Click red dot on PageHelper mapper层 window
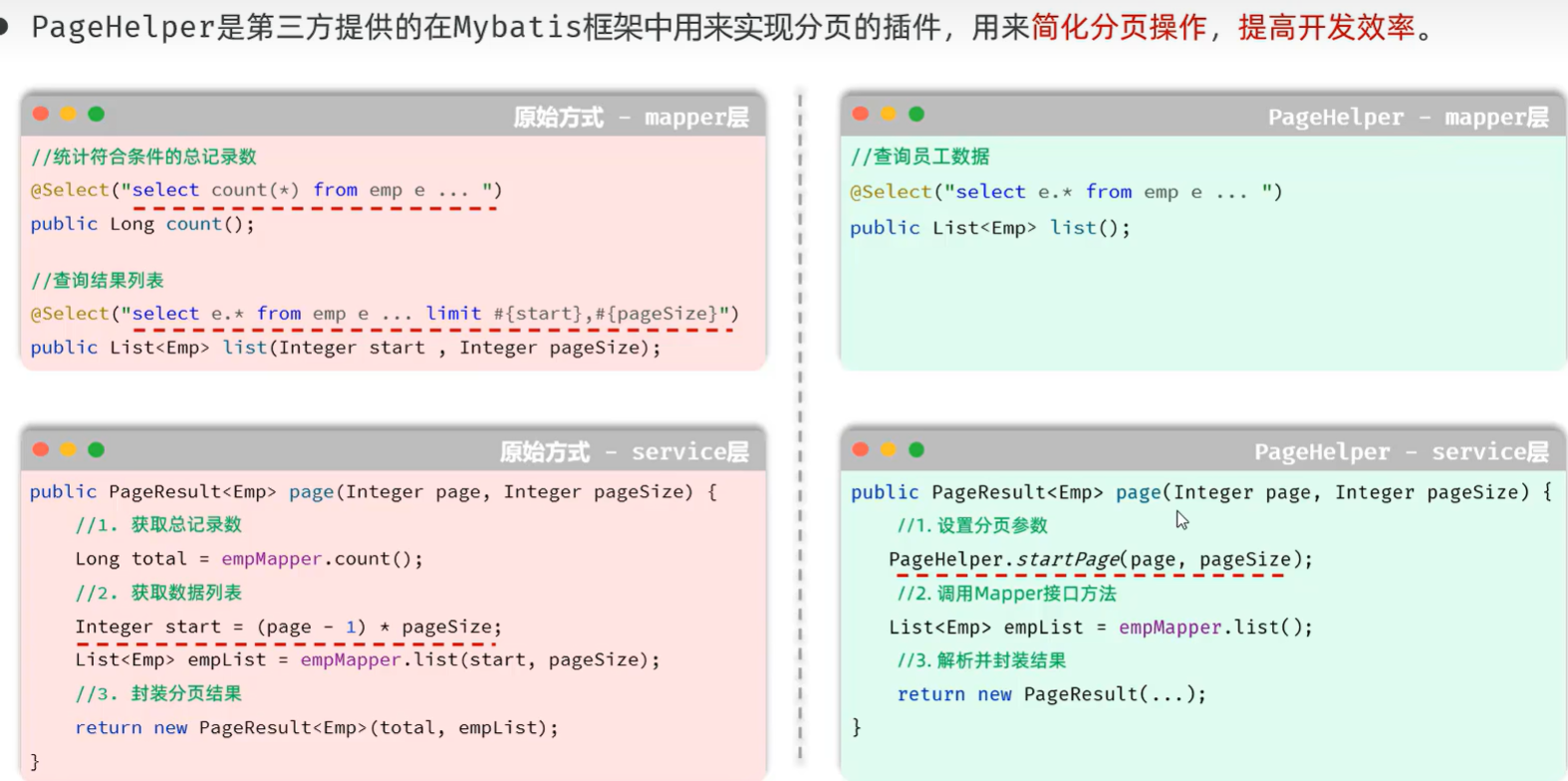The height and width of the screenshot is (781, 1568). [861, 114]
